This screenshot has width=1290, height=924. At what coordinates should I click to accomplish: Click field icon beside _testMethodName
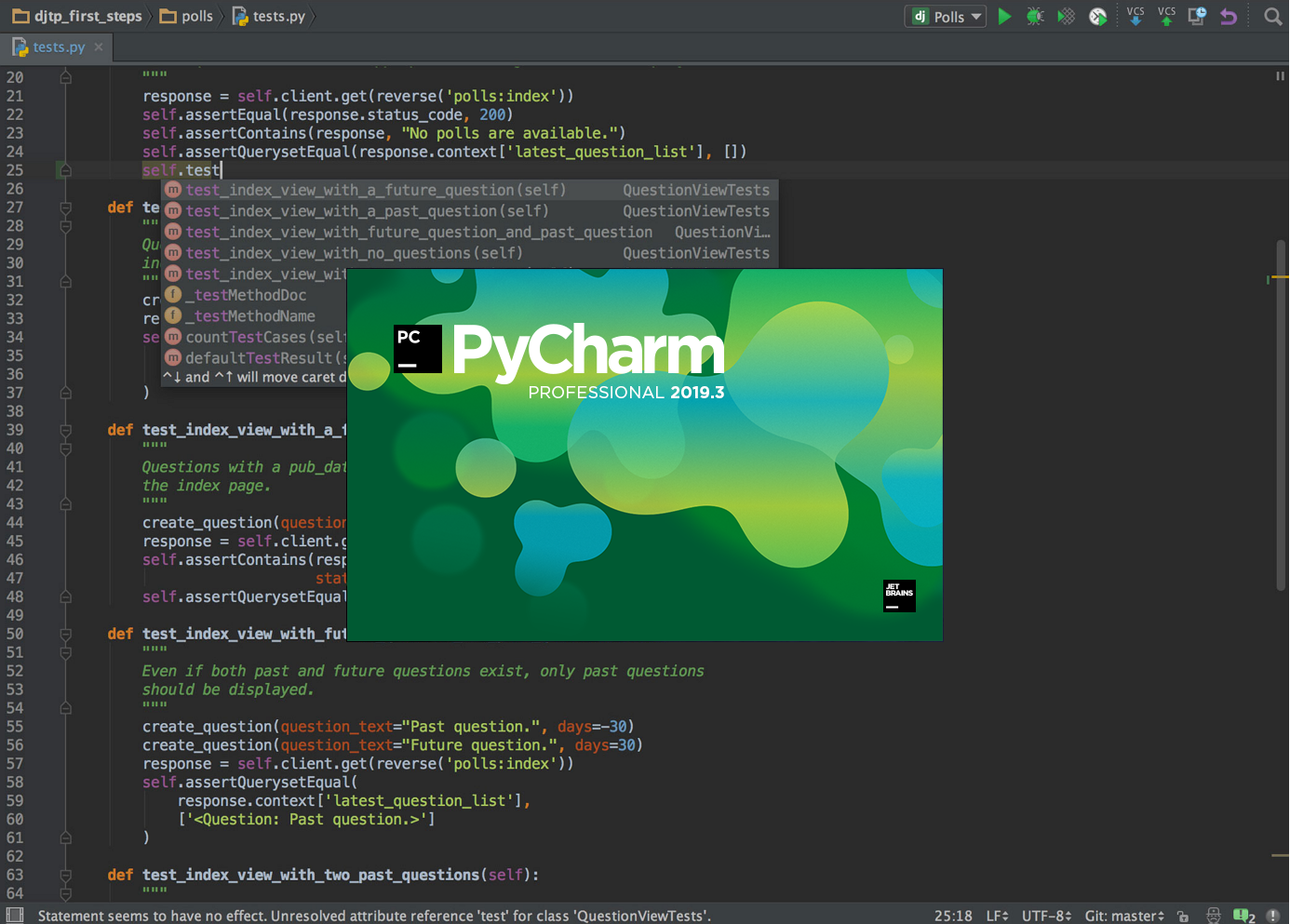coord(173,316)
